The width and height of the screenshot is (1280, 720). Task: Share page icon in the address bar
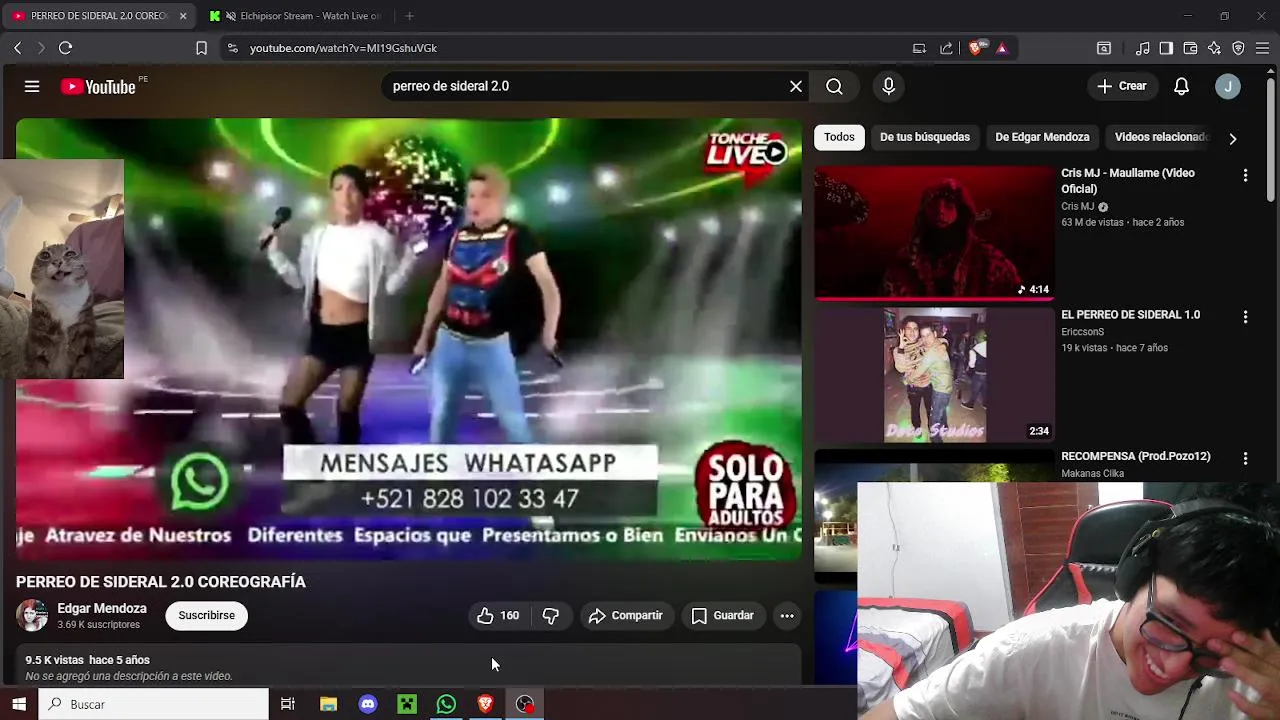tap(947, 48)
